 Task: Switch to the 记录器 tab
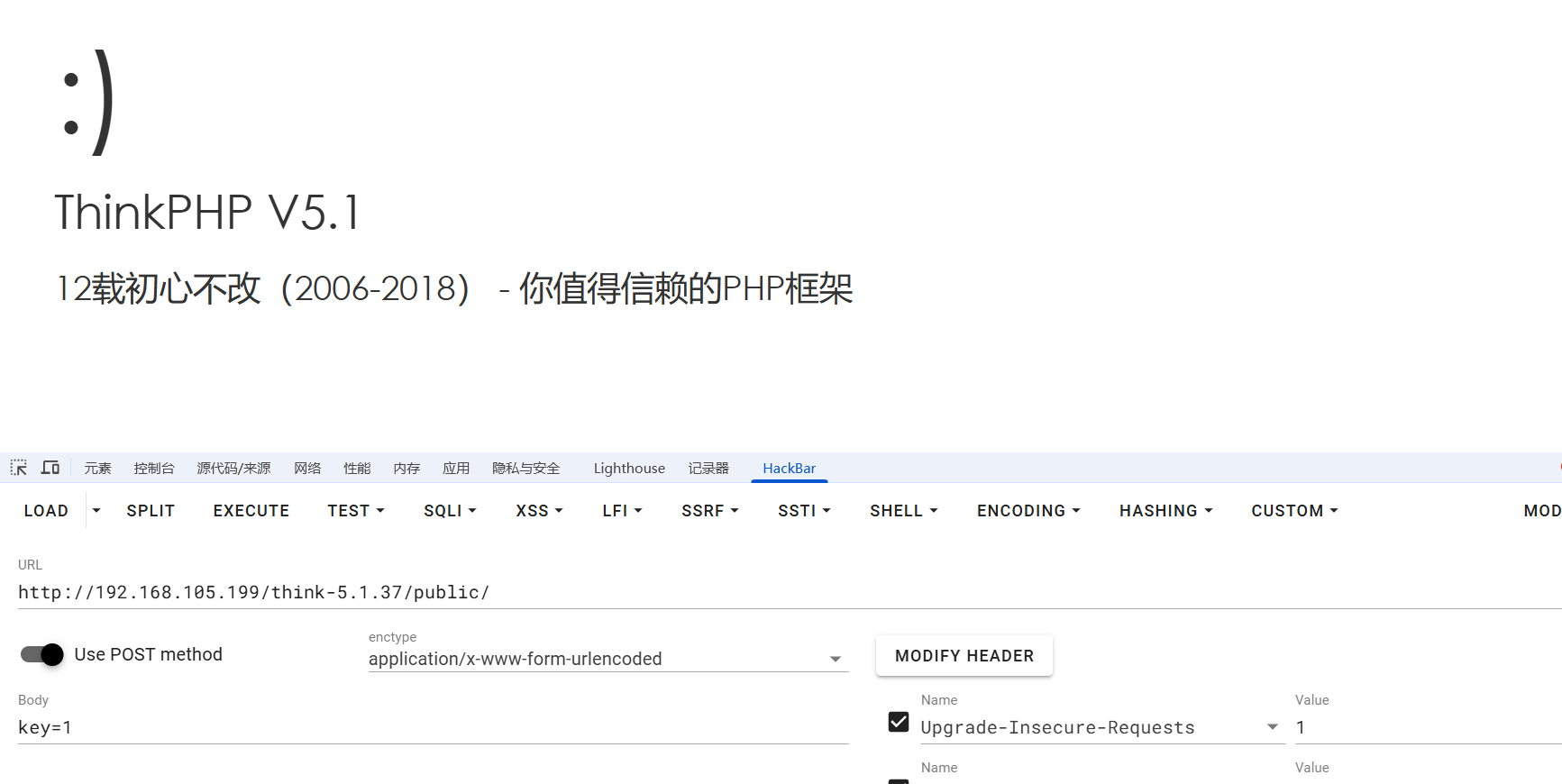708,468
